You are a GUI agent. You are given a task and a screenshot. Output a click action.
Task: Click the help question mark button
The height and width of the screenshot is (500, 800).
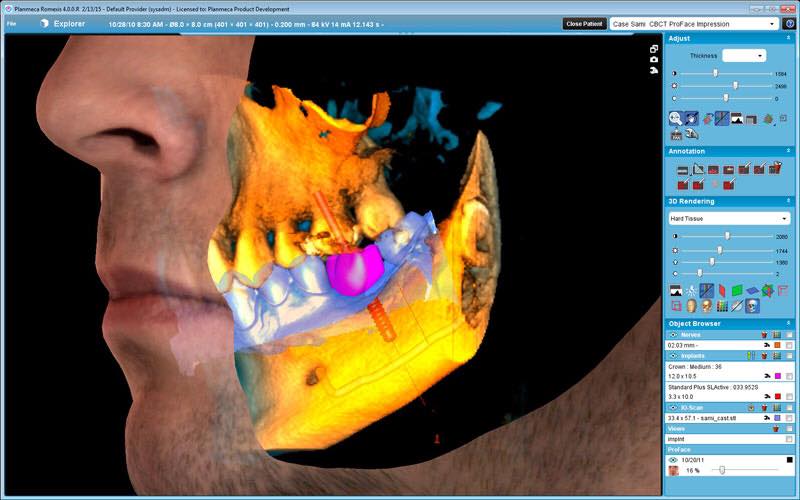point(790,23)
